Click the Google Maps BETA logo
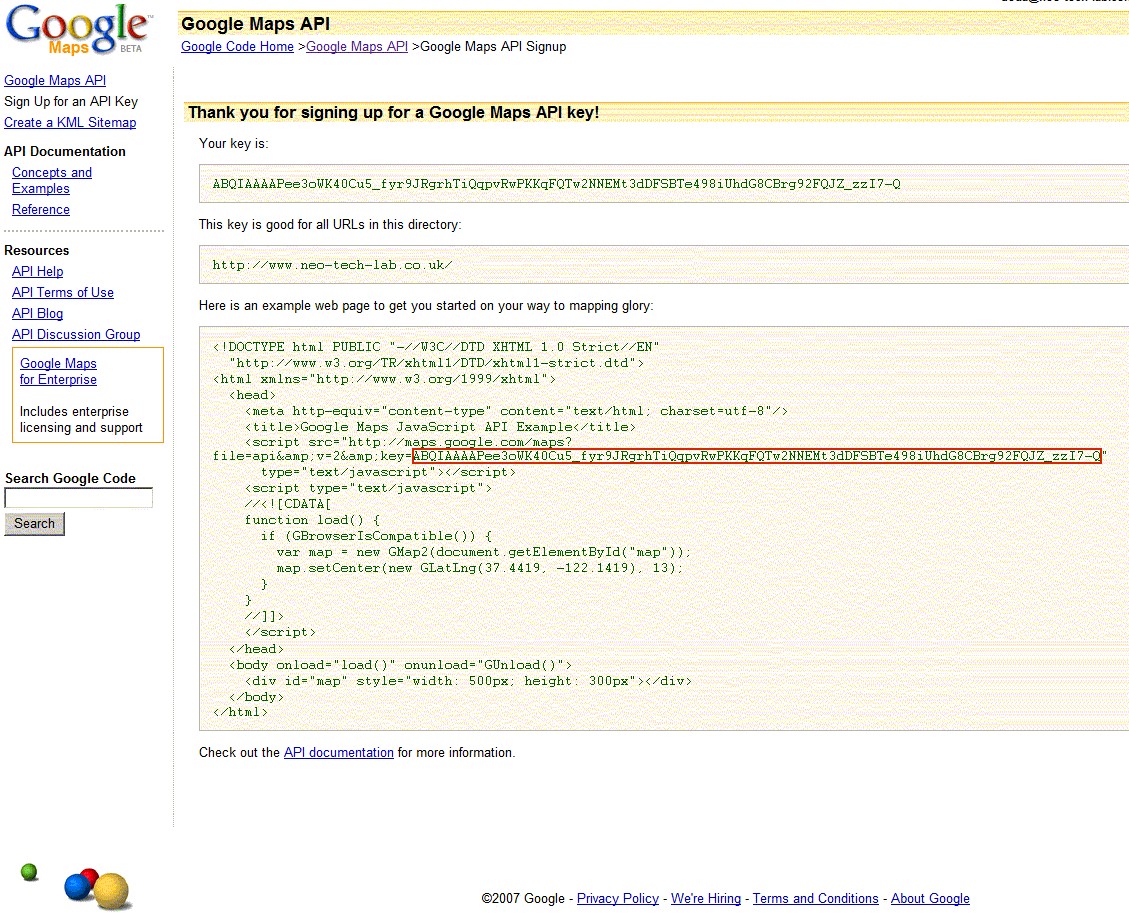This screenshot has height=914, width=1129. tap(78, 29)
